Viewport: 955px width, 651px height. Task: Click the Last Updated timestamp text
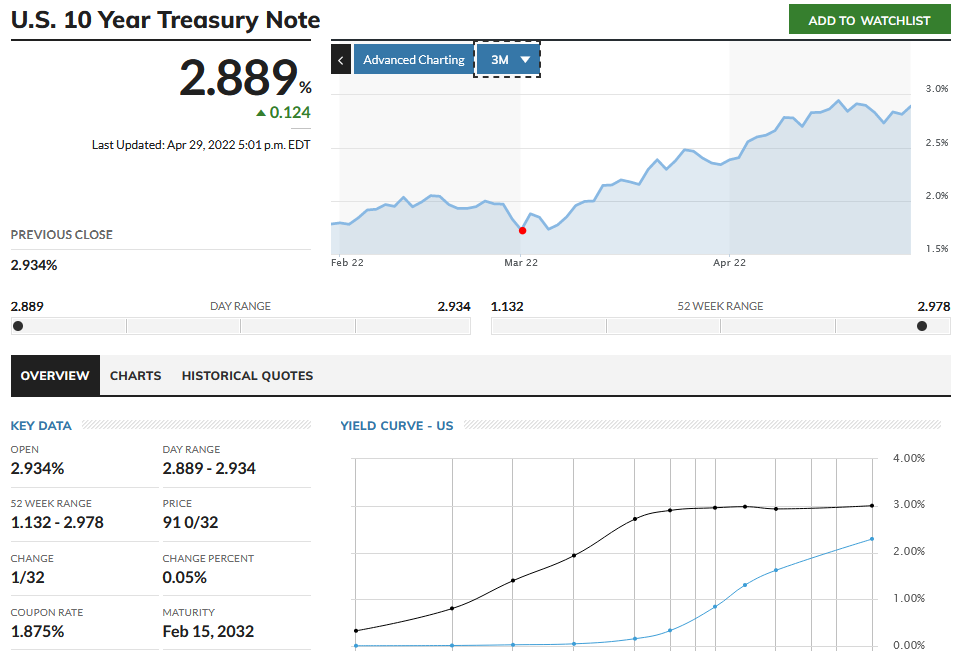click(201, 145)
